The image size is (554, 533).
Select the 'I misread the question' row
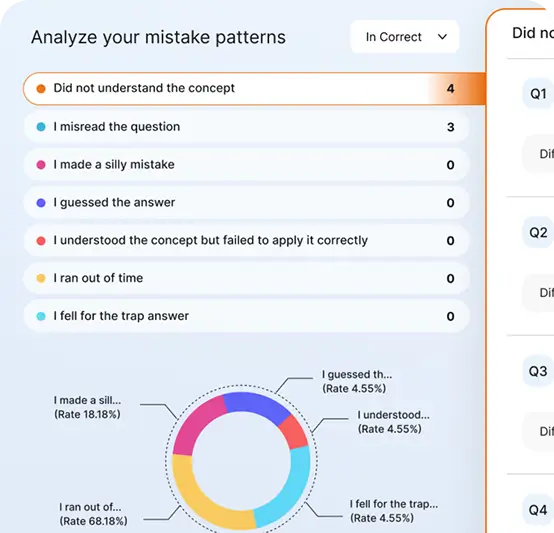(246, 127)
